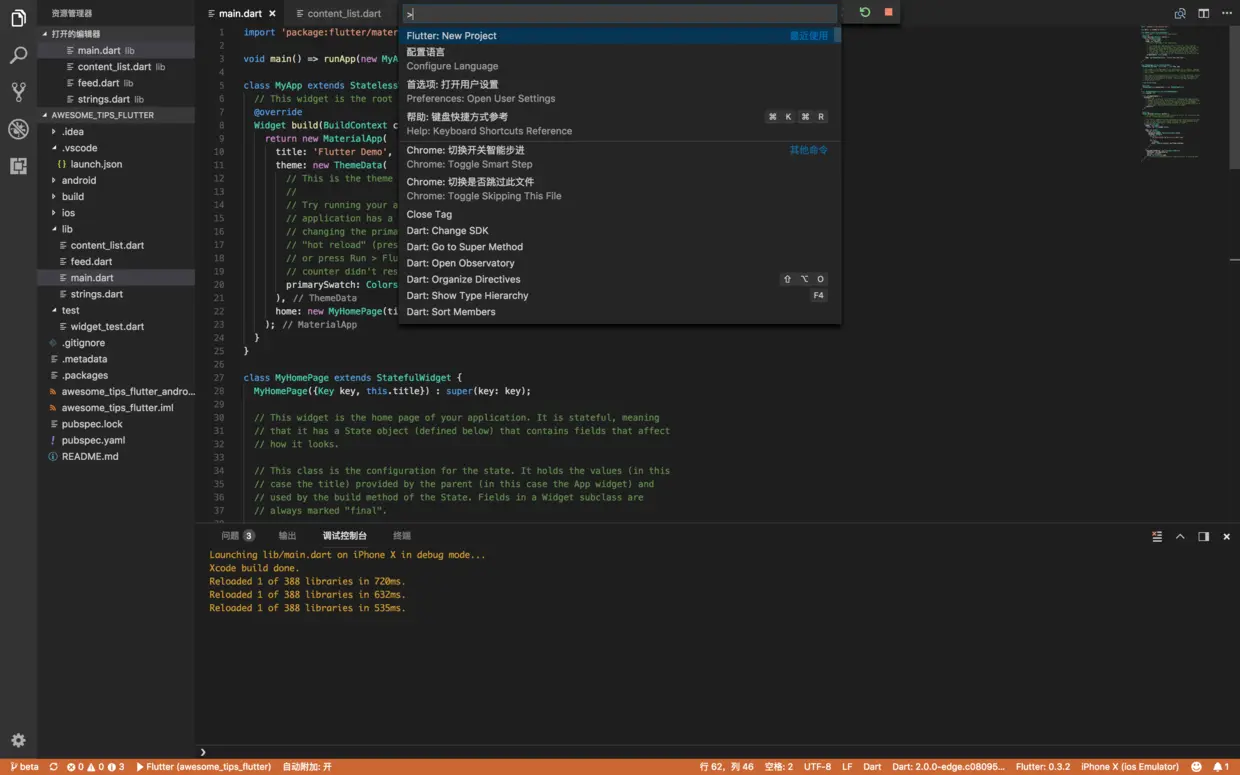Image resolution: width=1240 pixels, height=775 pixels.
Task: Click the Manage gear icon
Action: [18, 740]
